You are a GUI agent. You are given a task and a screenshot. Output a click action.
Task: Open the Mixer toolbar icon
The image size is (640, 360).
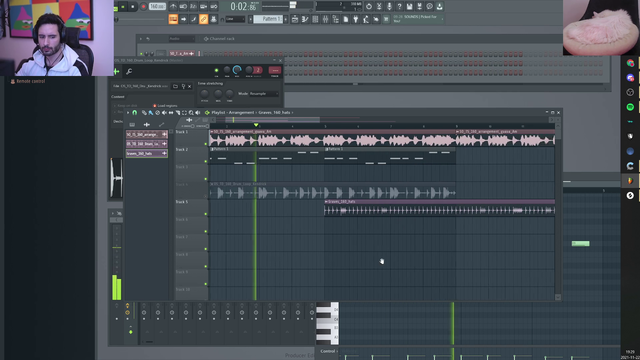(x=325, y=19)
